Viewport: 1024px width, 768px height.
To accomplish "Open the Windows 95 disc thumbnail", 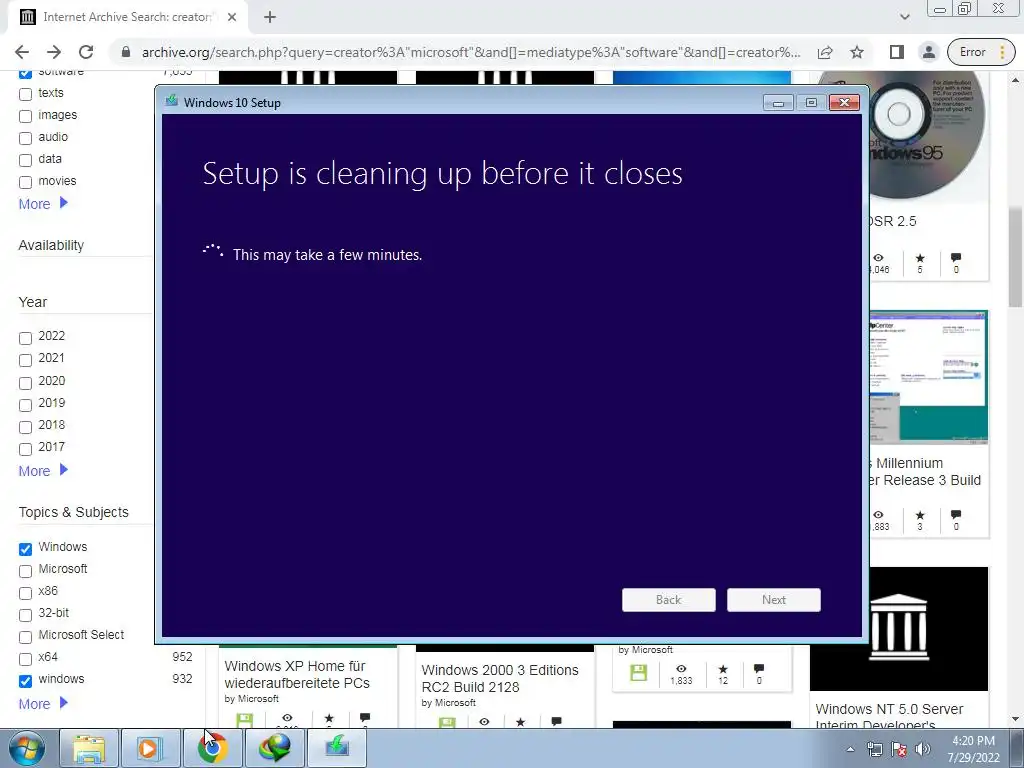I will click(927, 134).
